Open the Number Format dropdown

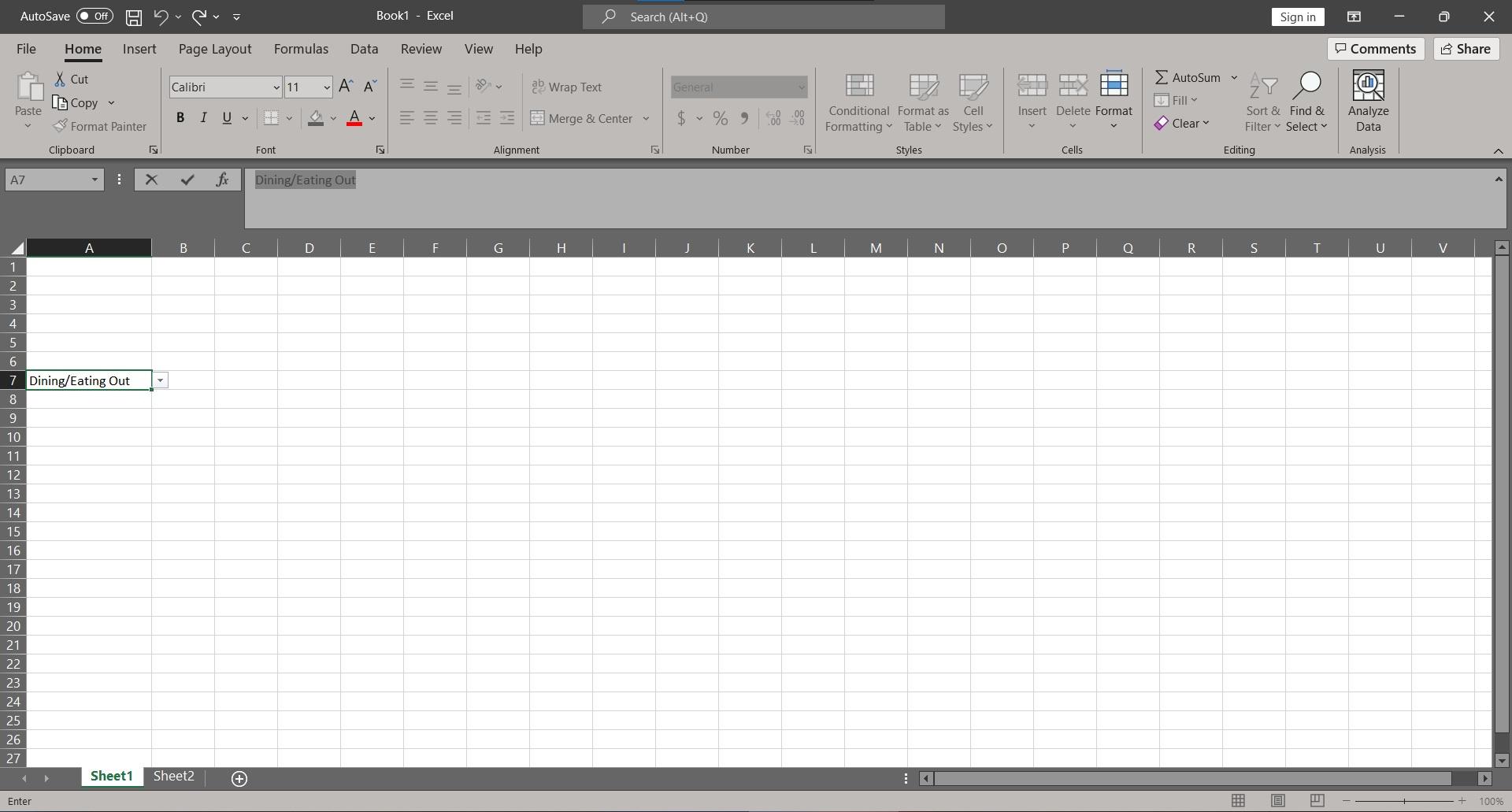802,87
